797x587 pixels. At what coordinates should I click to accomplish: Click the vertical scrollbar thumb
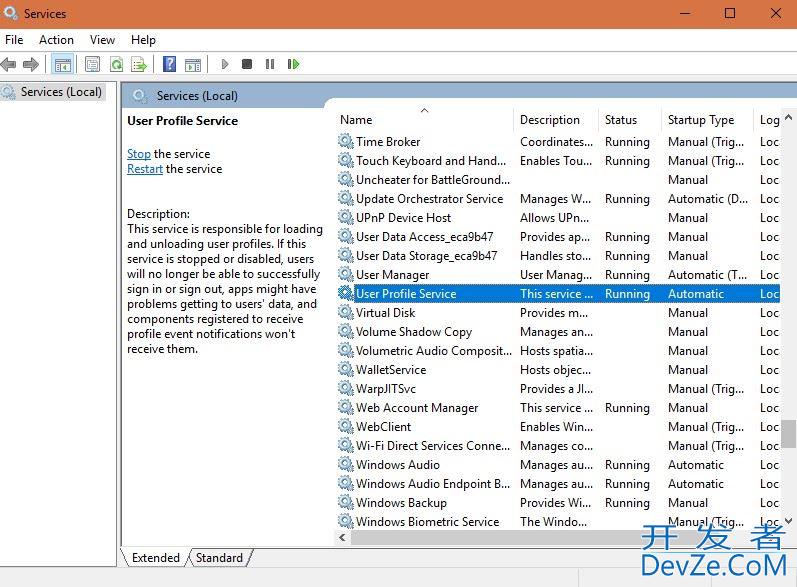click(x=788, y=433)
